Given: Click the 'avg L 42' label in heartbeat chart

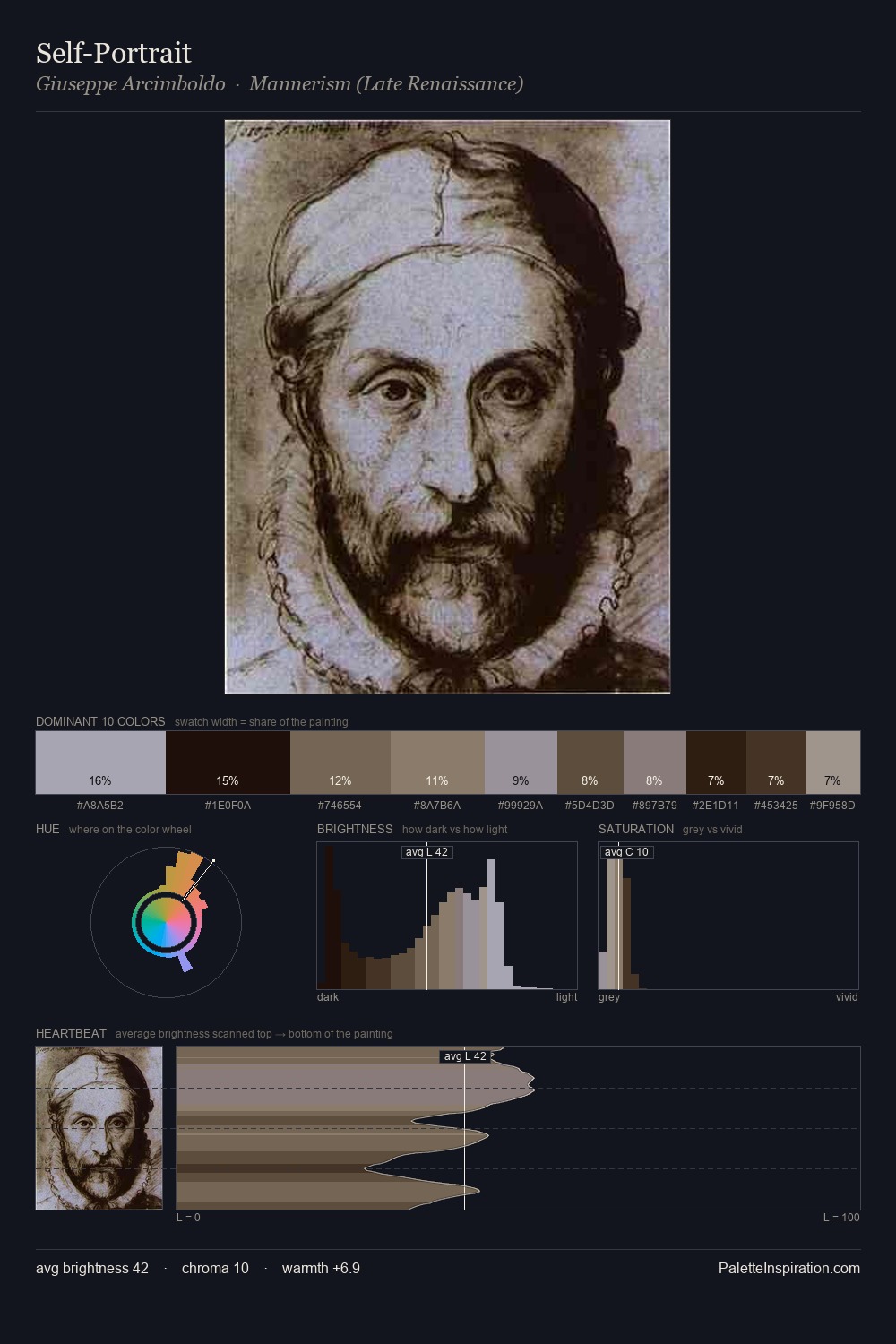Looking at the screenshot, I should click(465, 1056).
